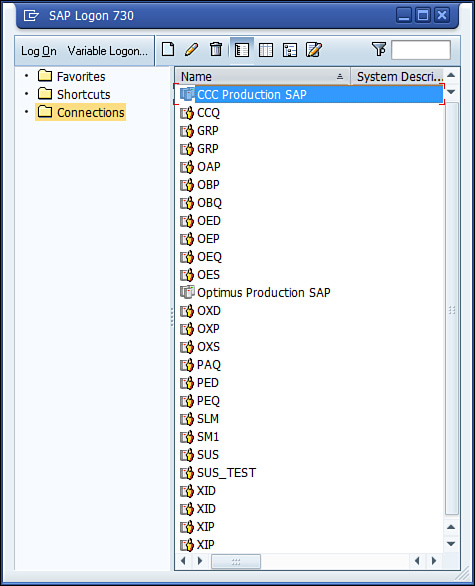Click the CCC Production SAP group icon
This screenshot has width=475, height=586.
coord(187,93)
